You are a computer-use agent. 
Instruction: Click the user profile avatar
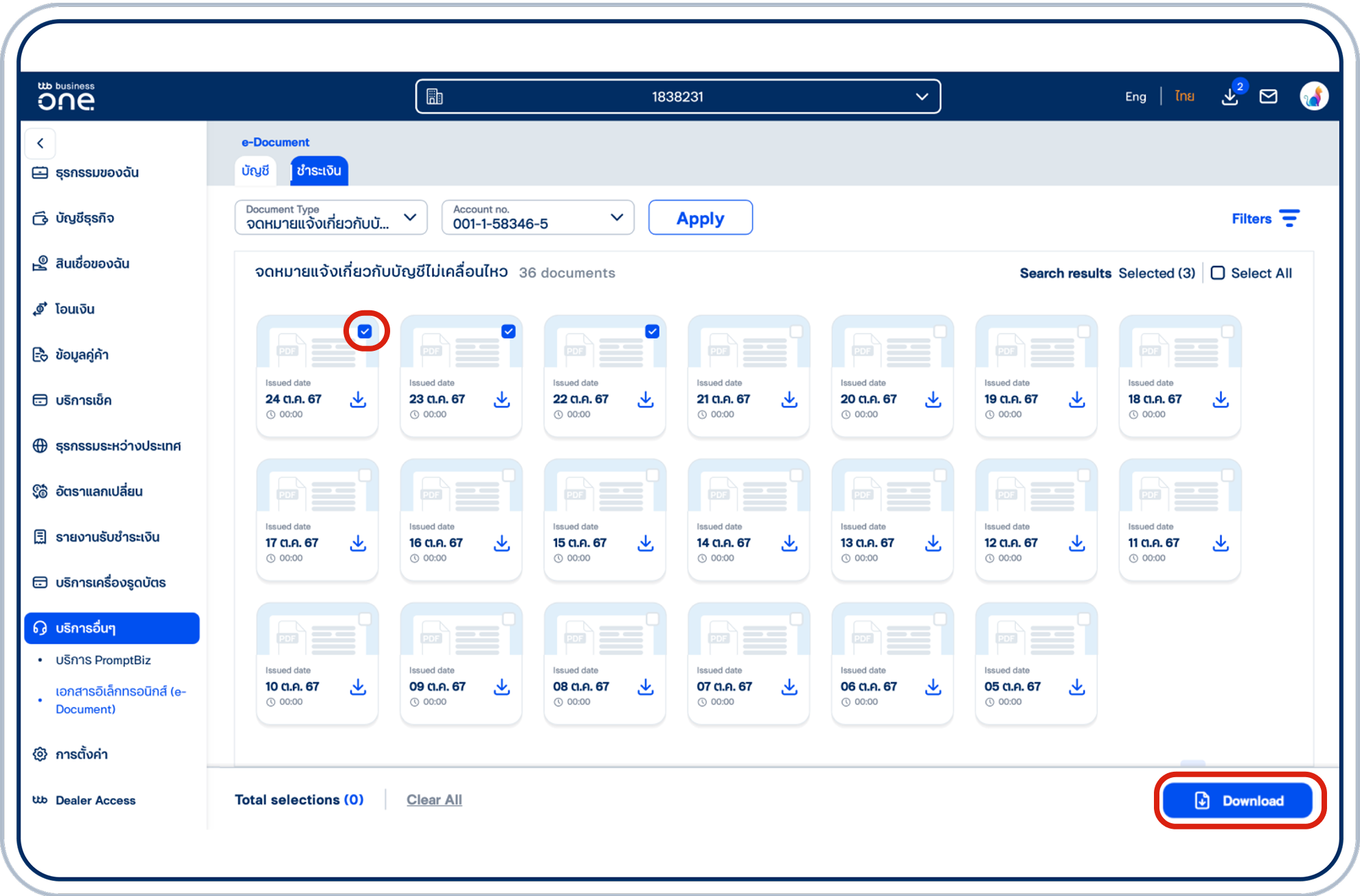click(1313, 97)
